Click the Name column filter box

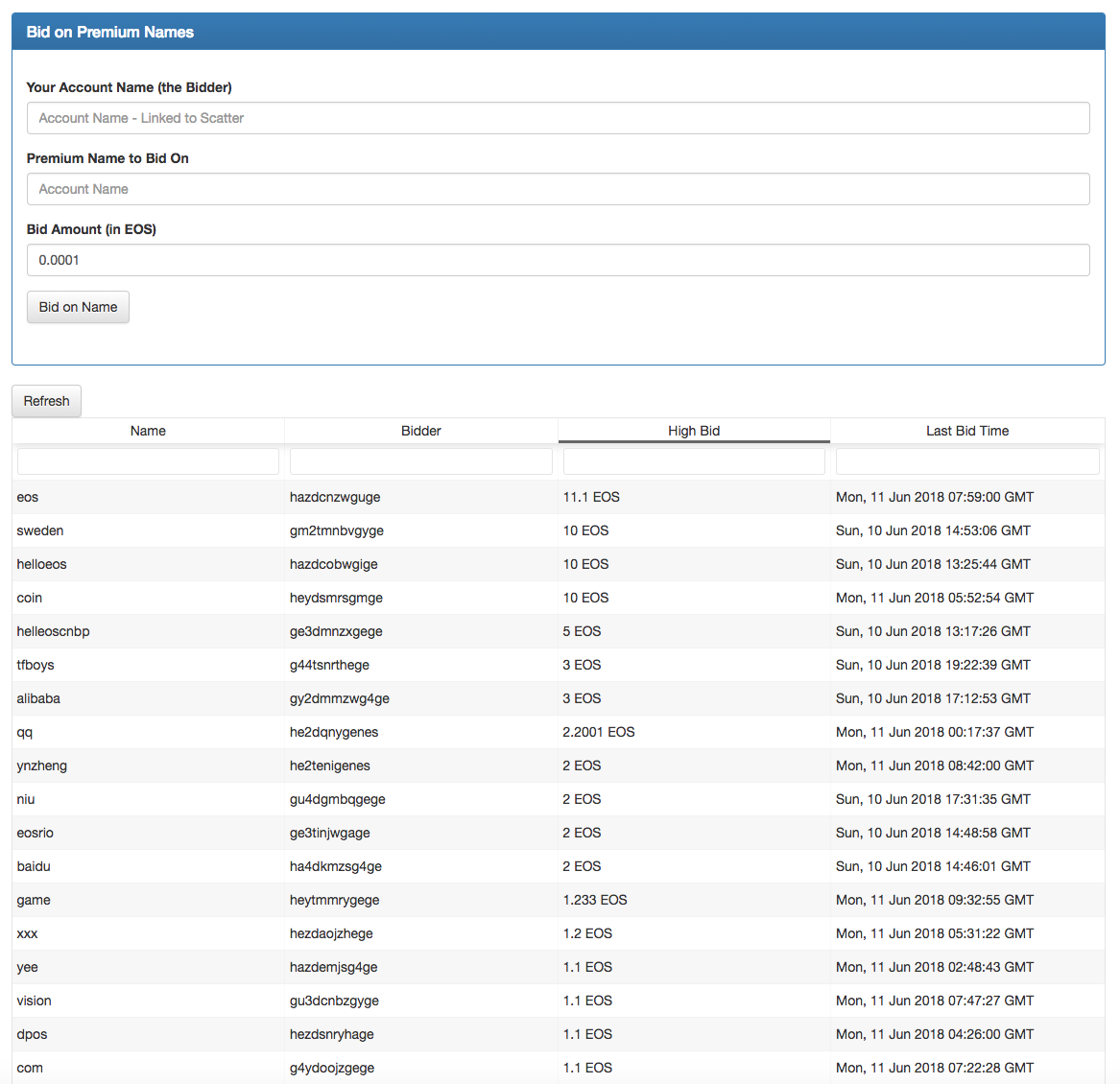click(148, 461)
